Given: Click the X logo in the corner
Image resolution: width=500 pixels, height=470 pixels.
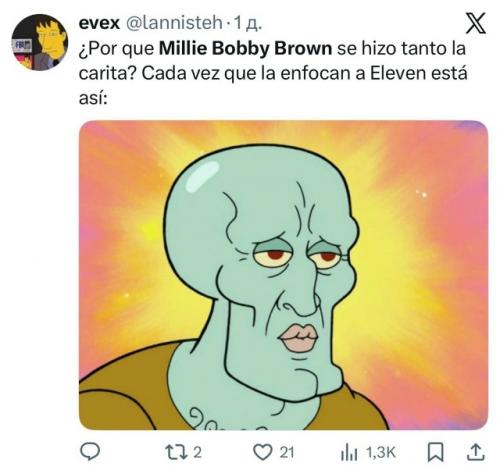Looking at the screenshot, I should coord(476,23).
